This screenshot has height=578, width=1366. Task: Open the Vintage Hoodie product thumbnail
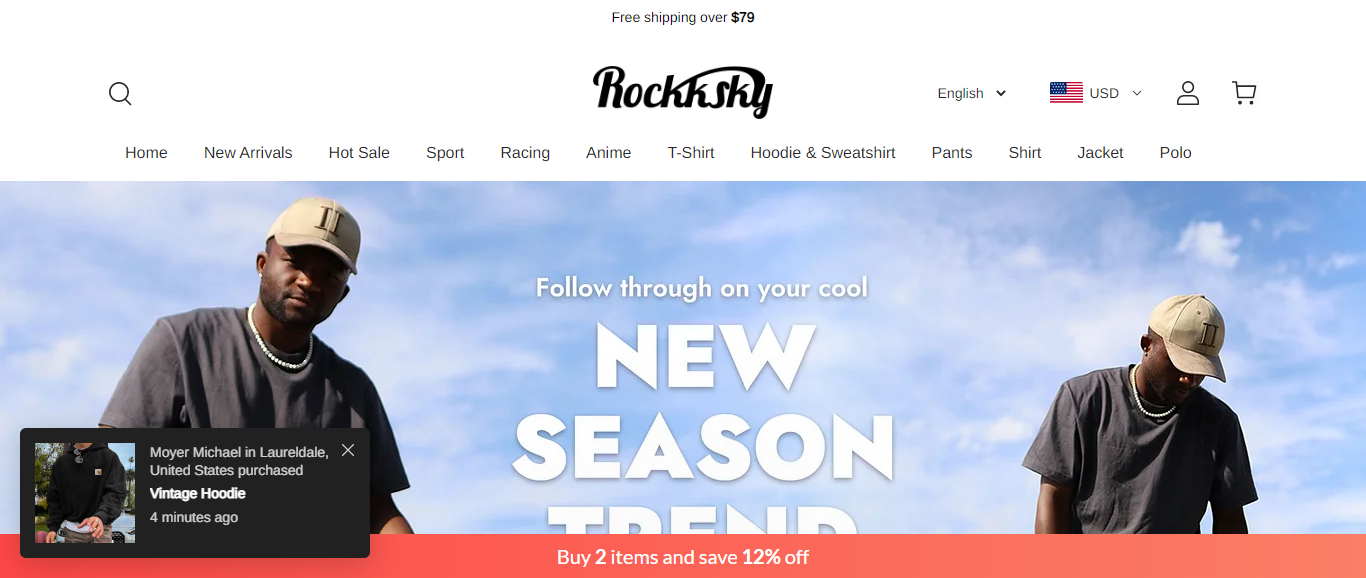coord(85,493)
